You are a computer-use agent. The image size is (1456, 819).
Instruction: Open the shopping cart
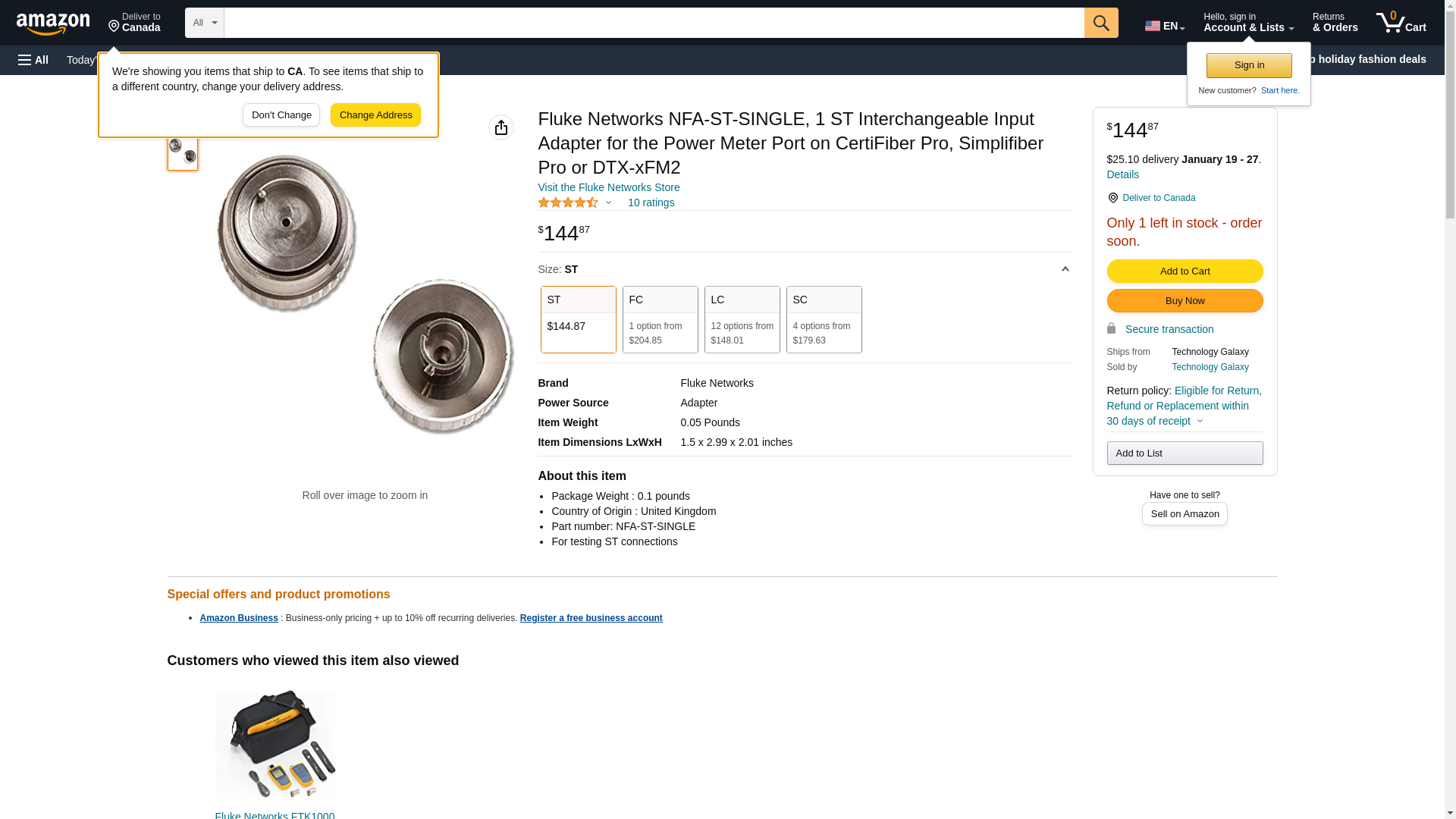(1401, 23)
